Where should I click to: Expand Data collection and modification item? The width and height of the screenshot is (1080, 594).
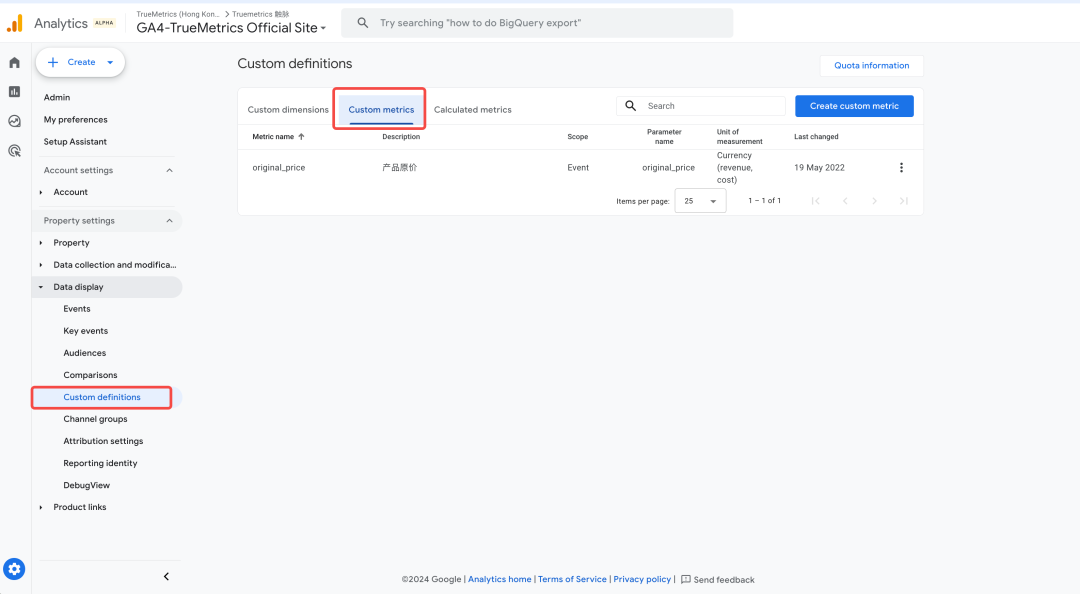tap(41, 265)
